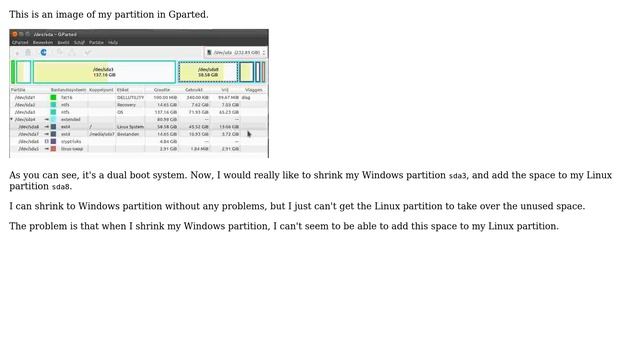The width and height of the screenshot is (640, 360).
Task: Select the /dev/sda2 Recovery row
Action: (x=139, y=105)
